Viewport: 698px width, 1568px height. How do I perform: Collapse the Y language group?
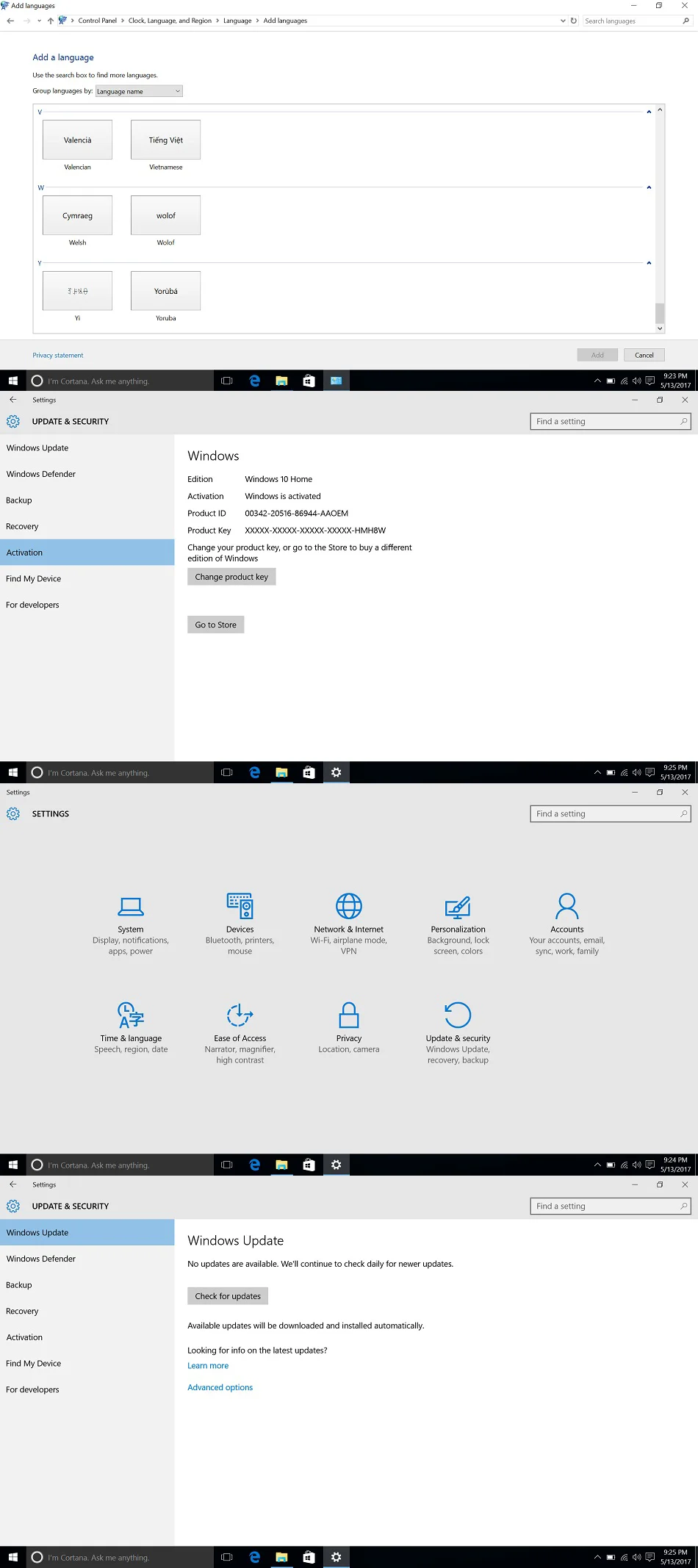649,263
